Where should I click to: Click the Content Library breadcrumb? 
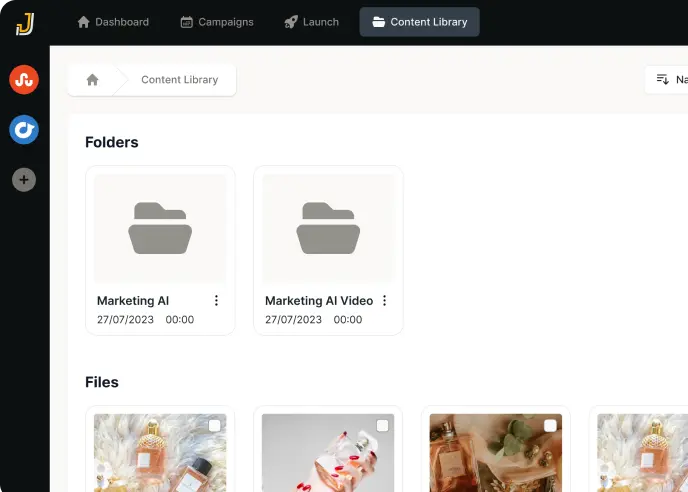179,80
